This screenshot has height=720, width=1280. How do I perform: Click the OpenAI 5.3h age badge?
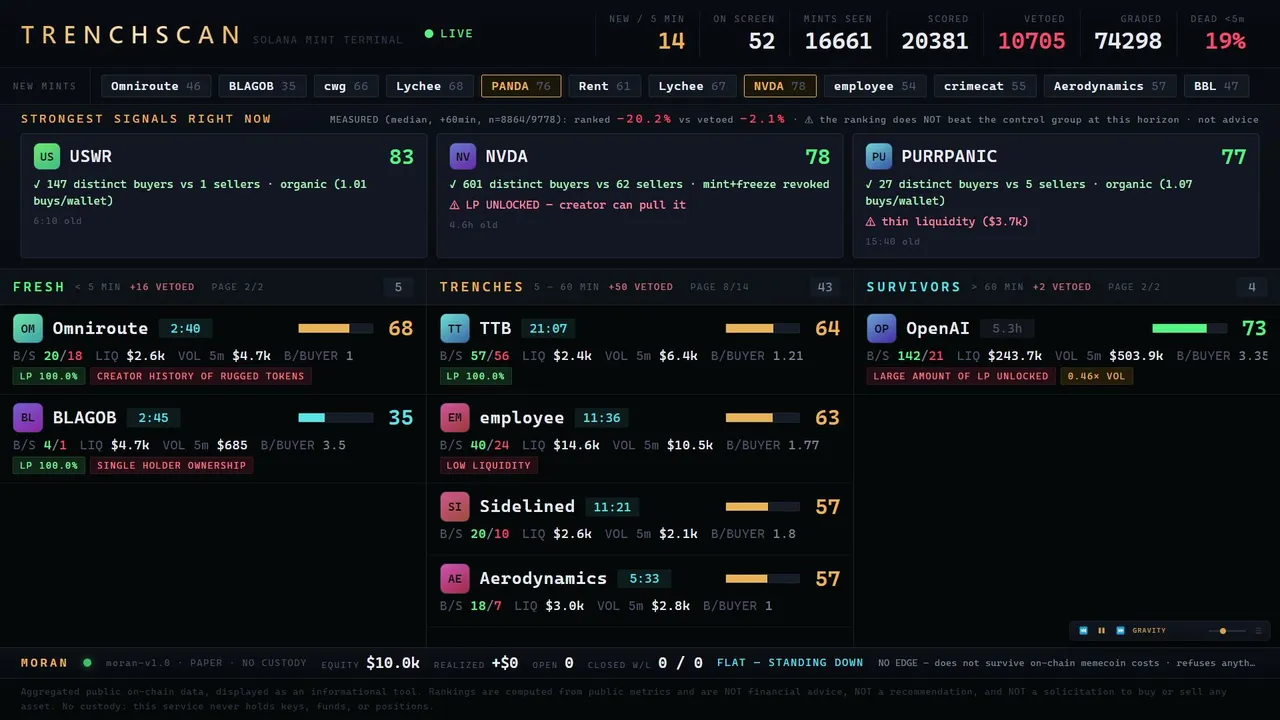coord(1007,328)
